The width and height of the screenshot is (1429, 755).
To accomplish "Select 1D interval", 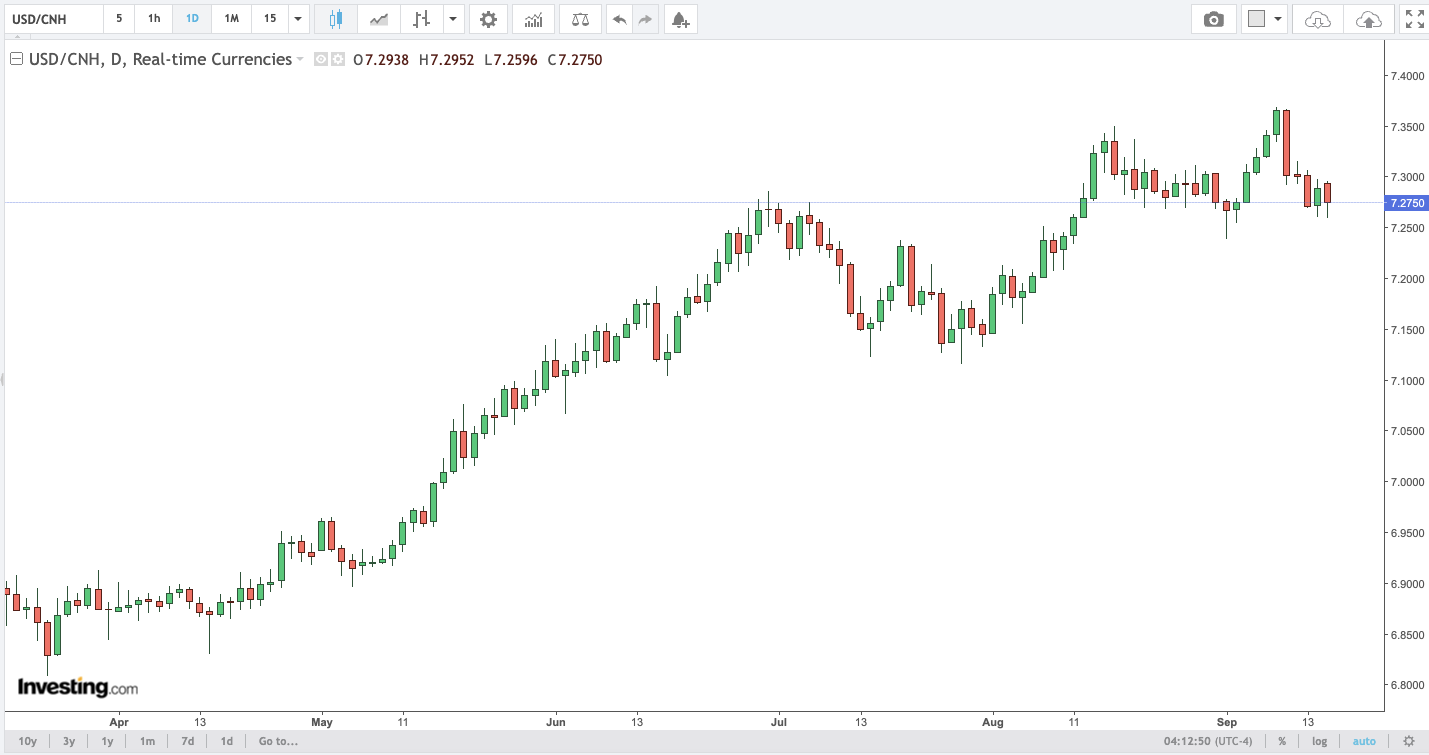I will (x=192, y=19).
